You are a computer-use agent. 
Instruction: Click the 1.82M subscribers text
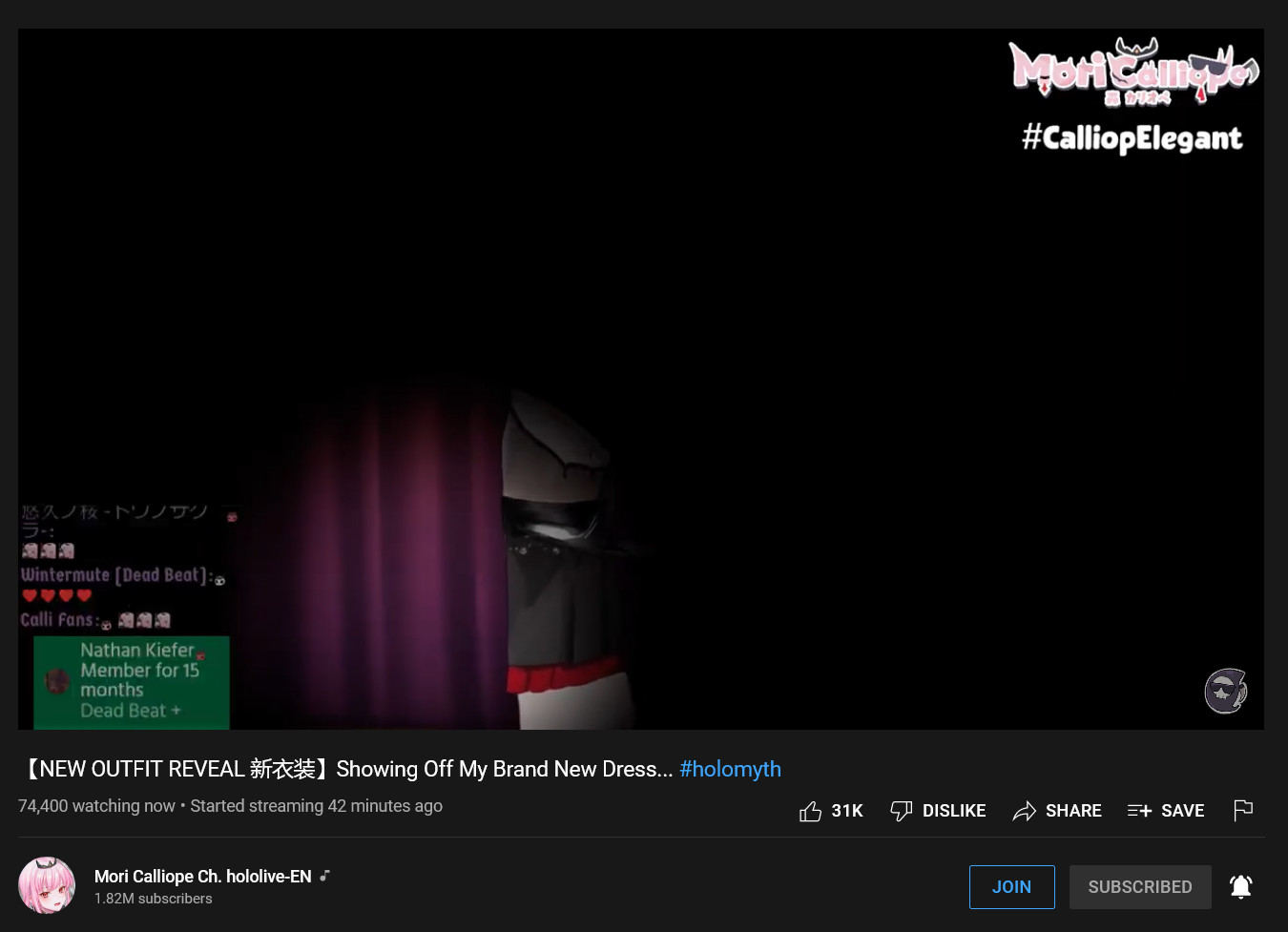coord(154,899)
